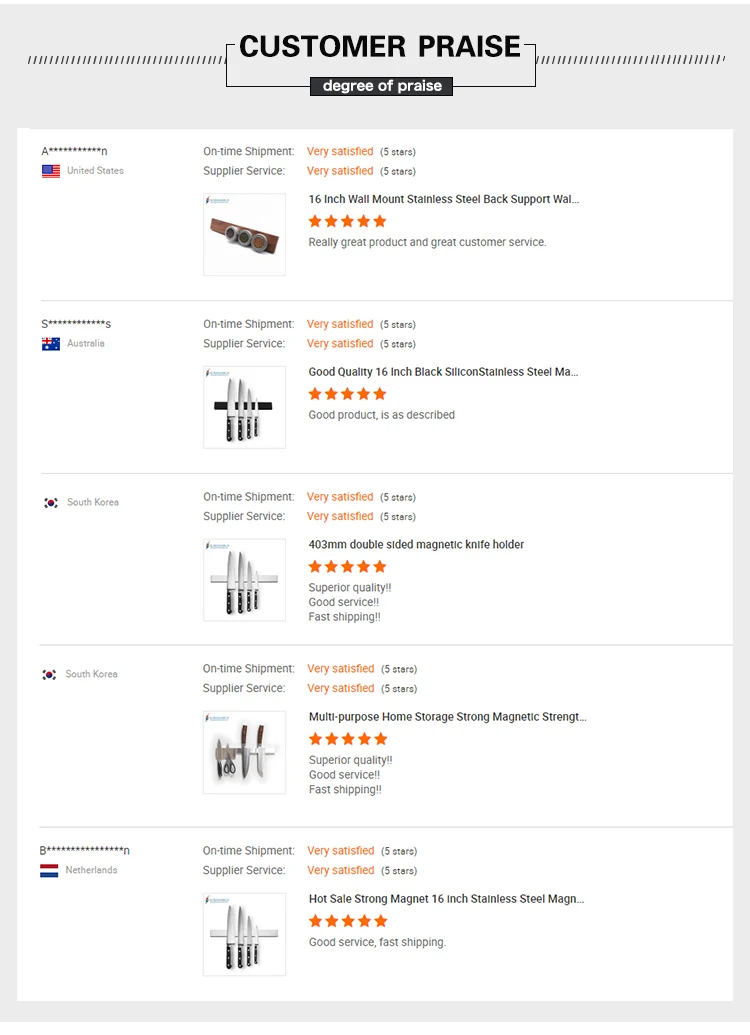Open Multi-purpose Home Storage Strong Magnetic link
750x1035 pixels.
[x=447, y=717]
